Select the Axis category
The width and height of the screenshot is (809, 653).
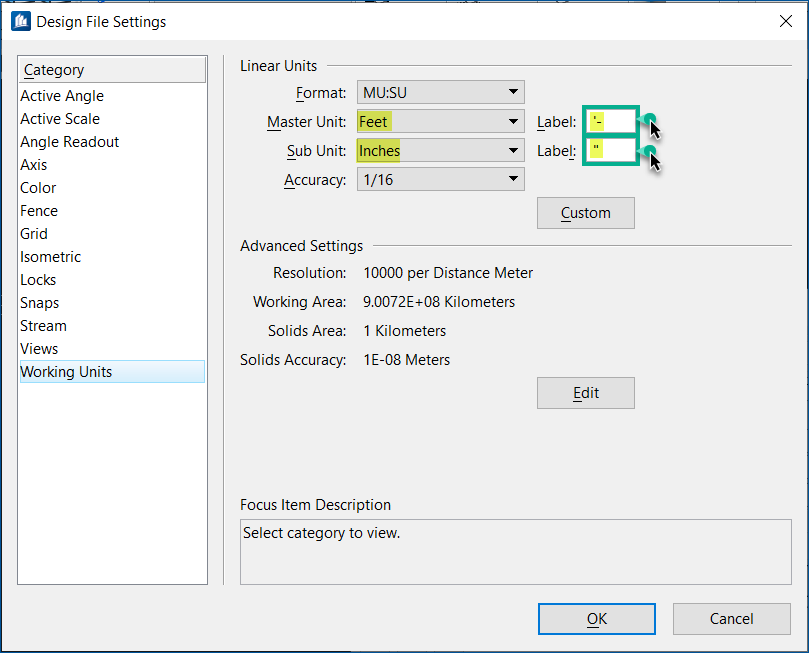coord(112,165)
